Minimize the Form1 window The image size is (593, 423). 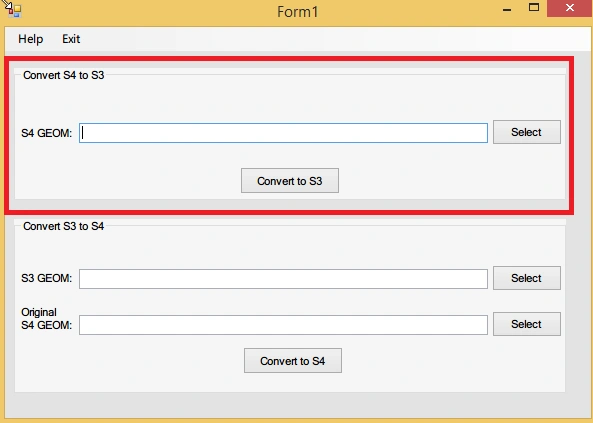[507, 9]
